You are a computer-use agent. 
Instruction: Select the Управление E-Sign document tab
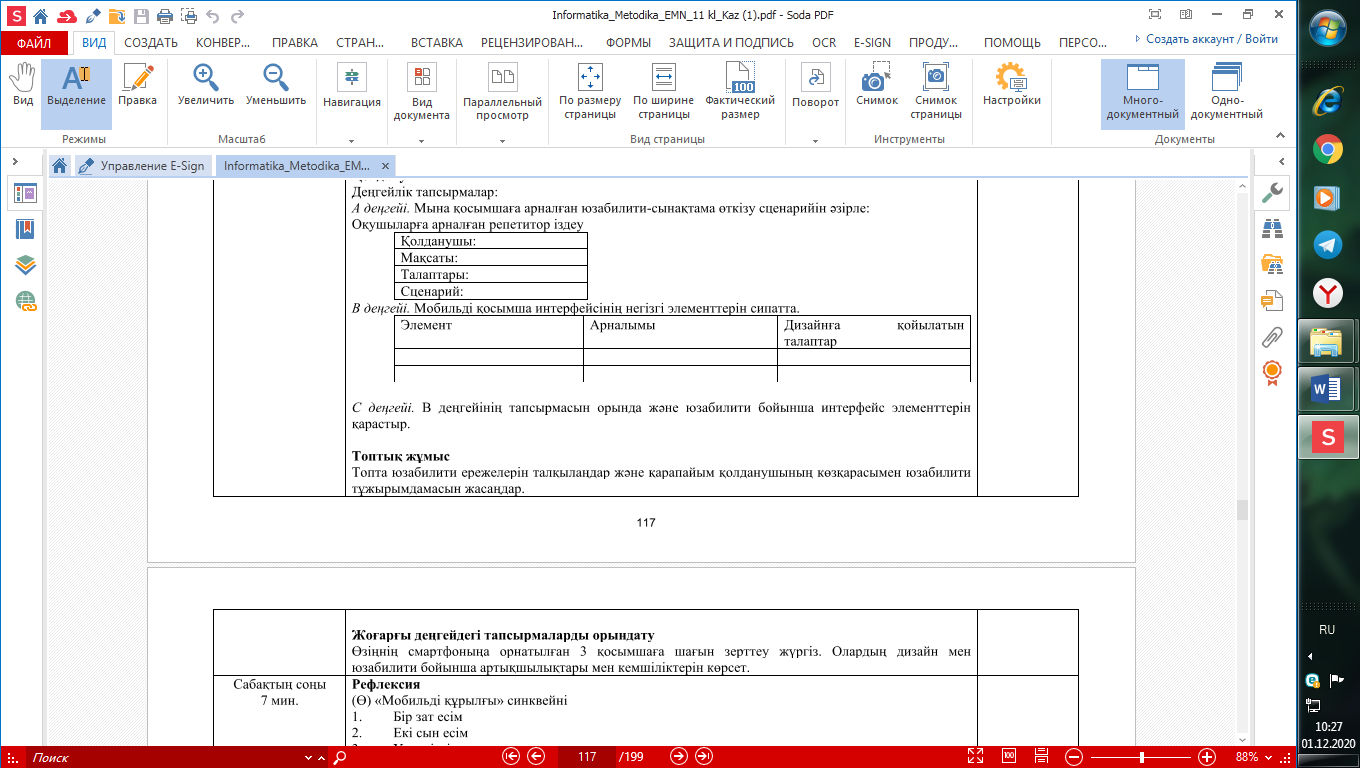click(x=142, y=166)
